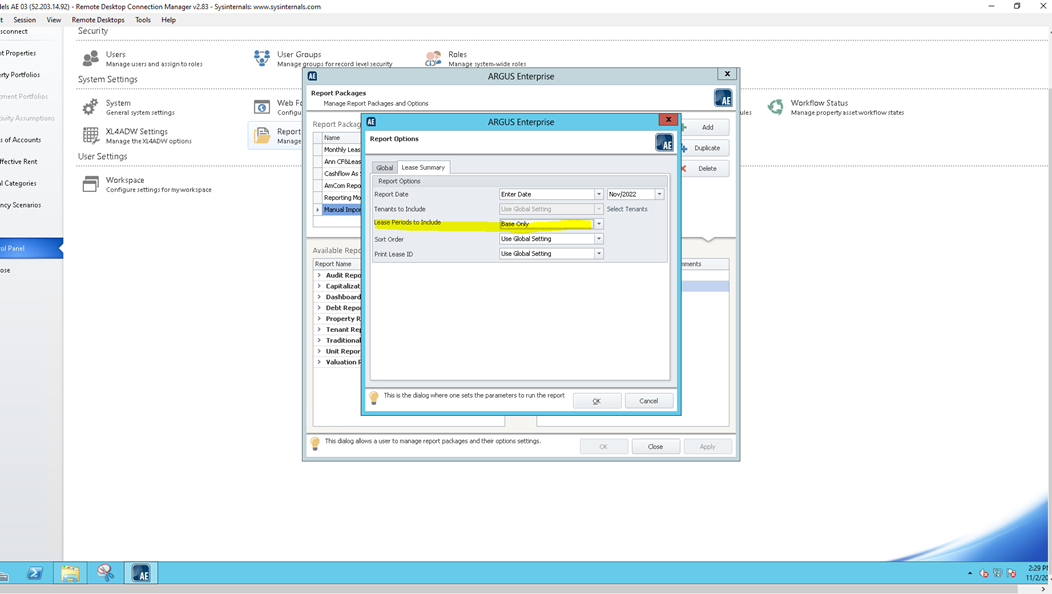This screenshot has width=1052, height=594.
Task: Open the Session menu
Action: [25, 20]
